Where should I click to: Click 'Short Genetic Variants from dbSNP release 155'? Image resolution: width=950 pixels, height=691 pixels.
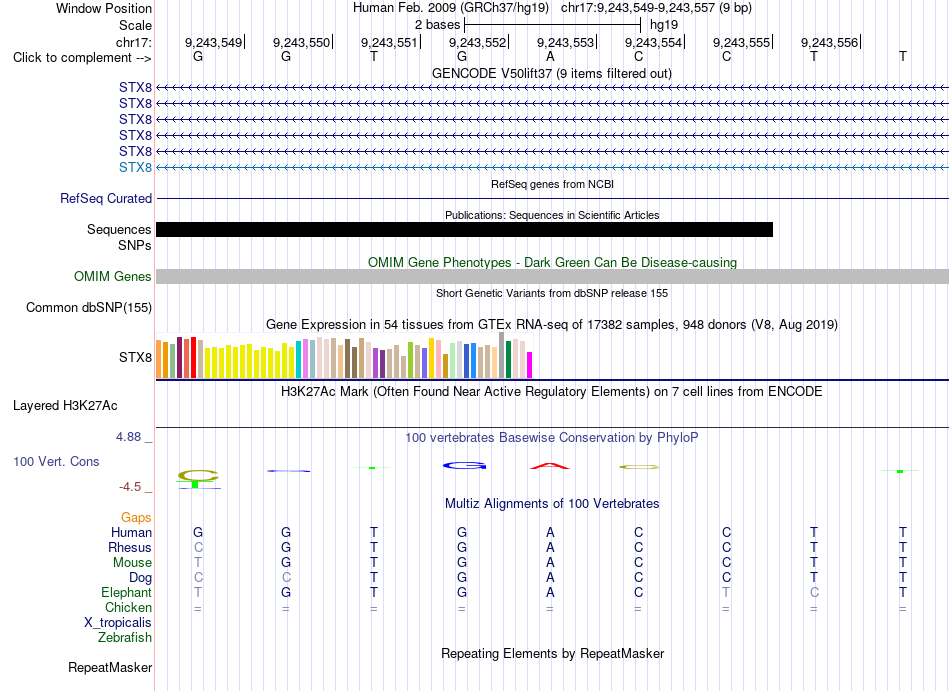coord(552,293)
